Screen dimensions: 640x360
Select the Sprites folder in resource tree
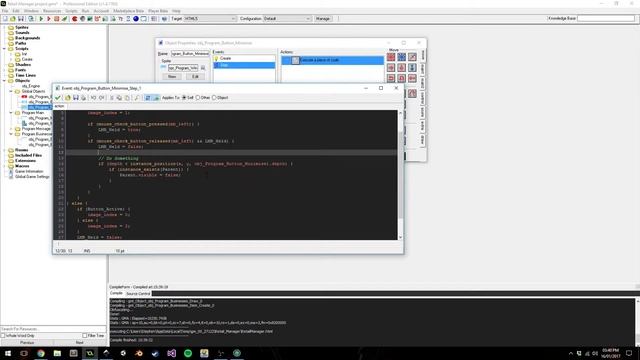[22, 27]
